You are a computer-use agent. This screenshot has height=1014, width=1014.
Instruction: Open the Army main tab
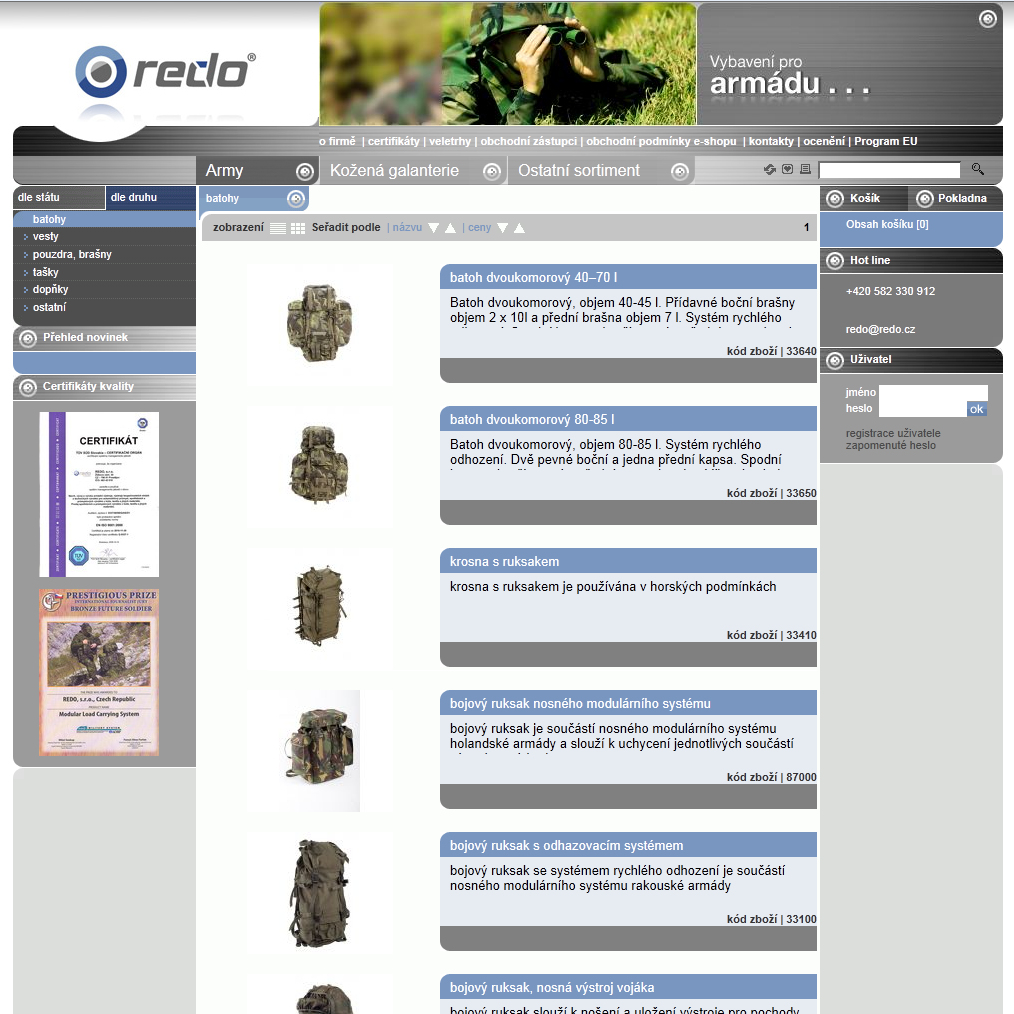coord(257,171)
